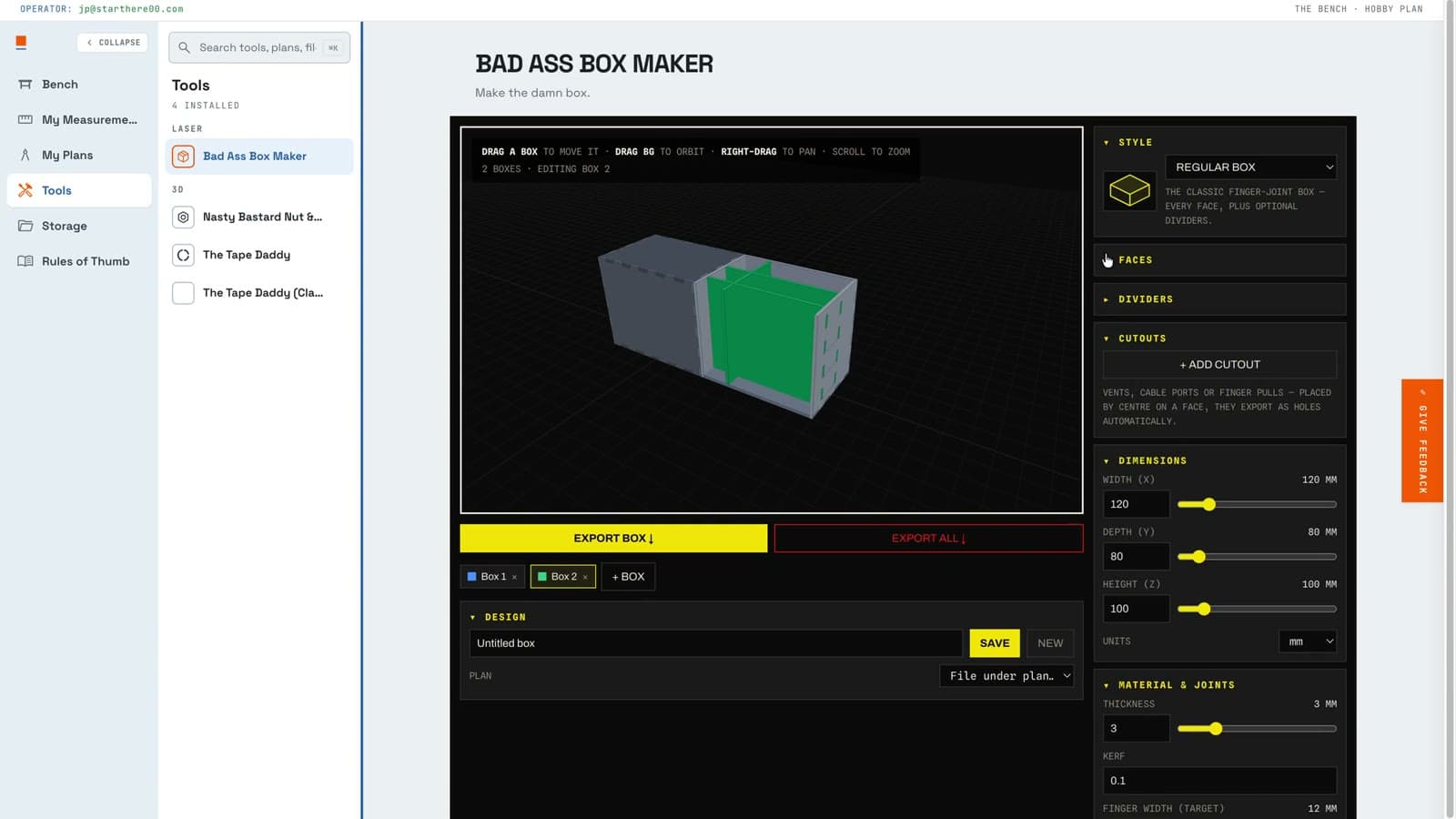
Task: Click the Kerf 0.1 input field
Action: click(x=1219, y=781)
